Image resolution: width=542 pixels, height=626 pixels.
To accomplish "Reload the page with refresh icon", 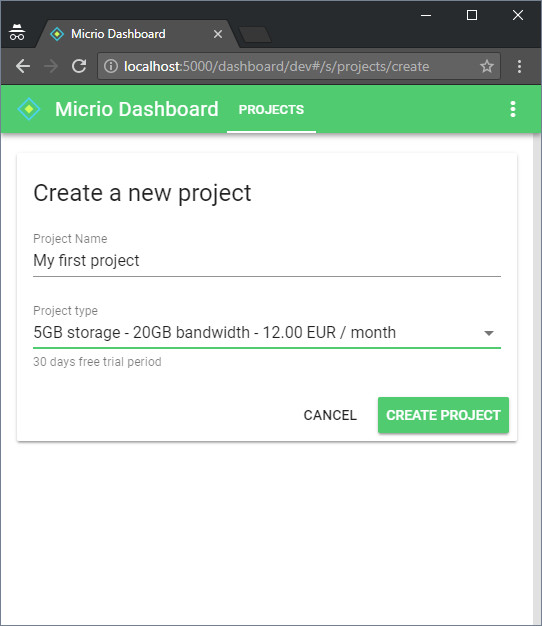I will coord(79,66).
